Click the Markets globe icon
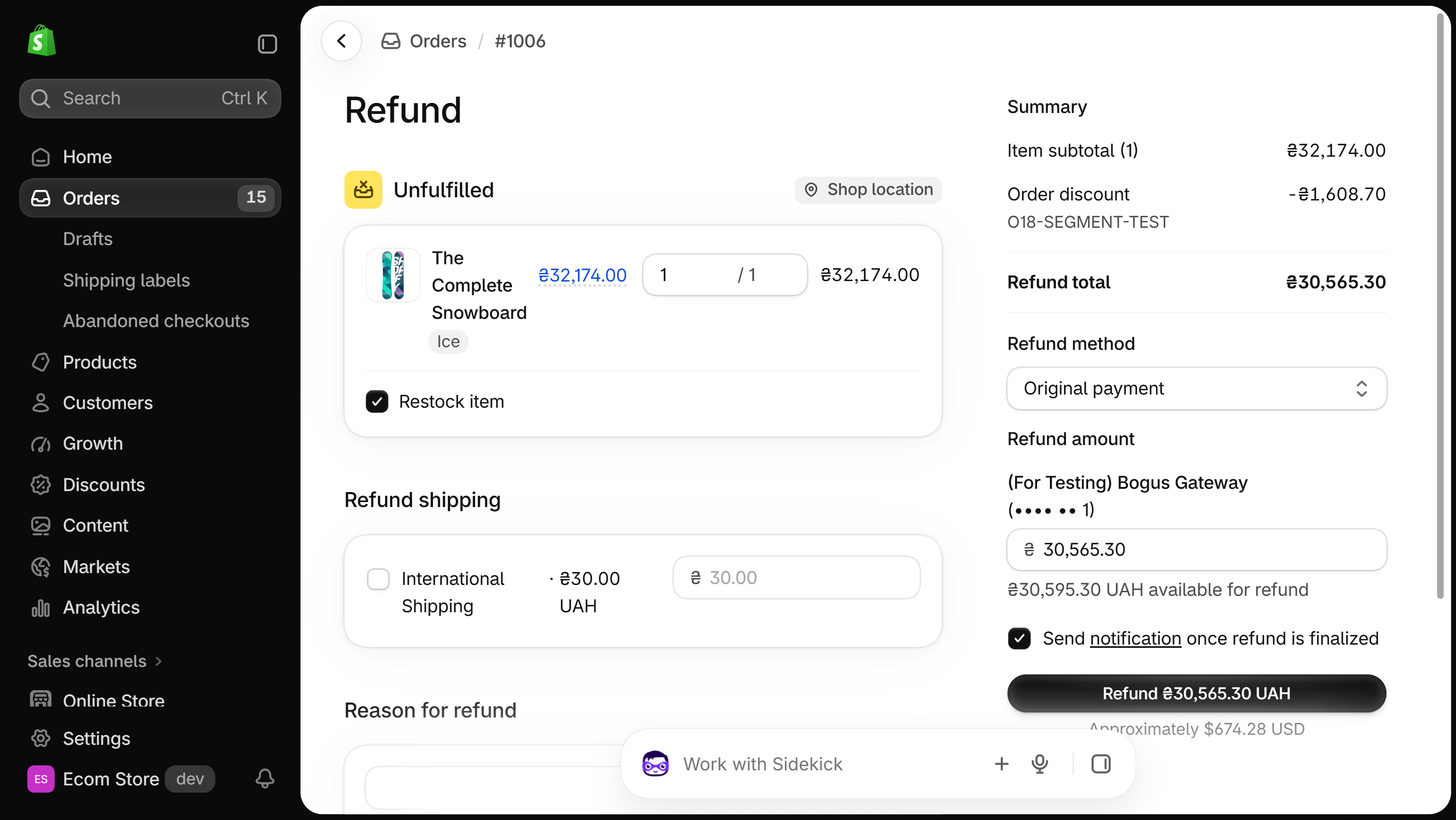The height and width of the screenshot is (820, 1456). pos(41,567)
